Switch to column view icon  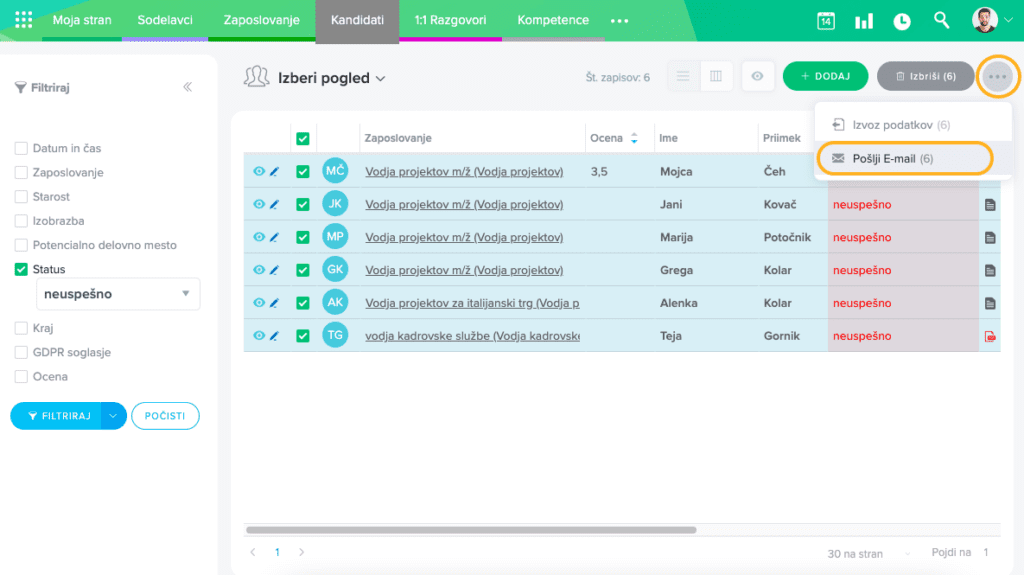[716, 76]
